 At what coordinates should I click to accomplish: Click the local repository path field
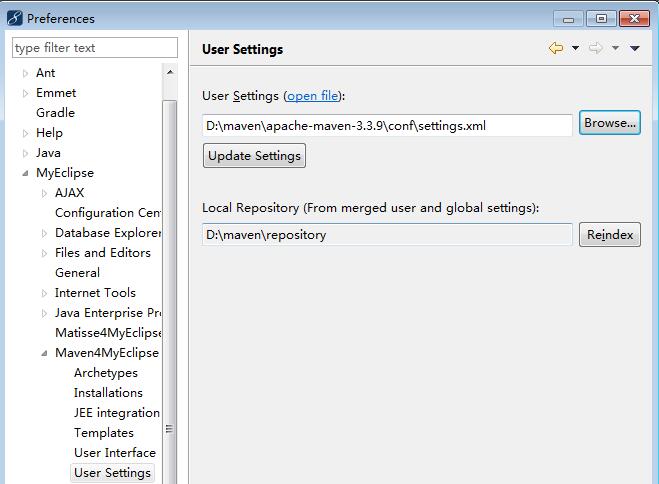pos(387,234)
